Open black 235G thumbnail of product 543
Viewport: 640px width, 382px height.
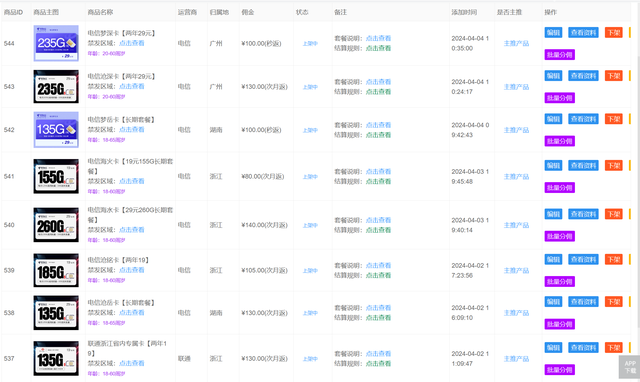(x=56, y=87)
